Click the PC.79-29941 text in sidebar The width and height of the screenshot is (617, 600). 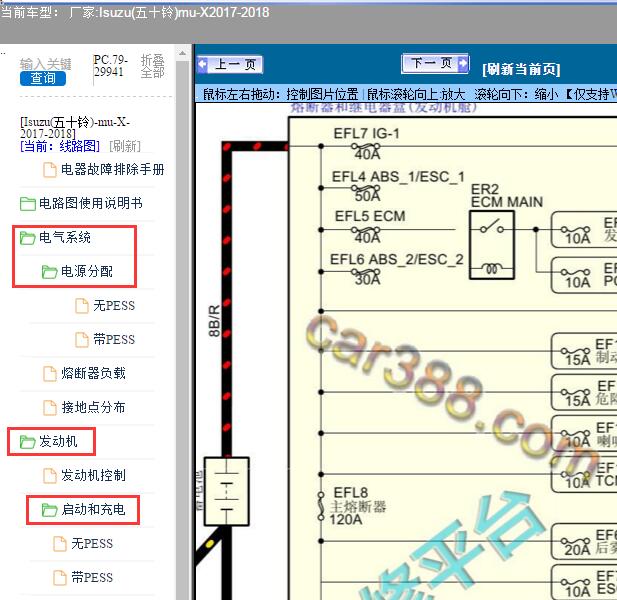(111, 66)
